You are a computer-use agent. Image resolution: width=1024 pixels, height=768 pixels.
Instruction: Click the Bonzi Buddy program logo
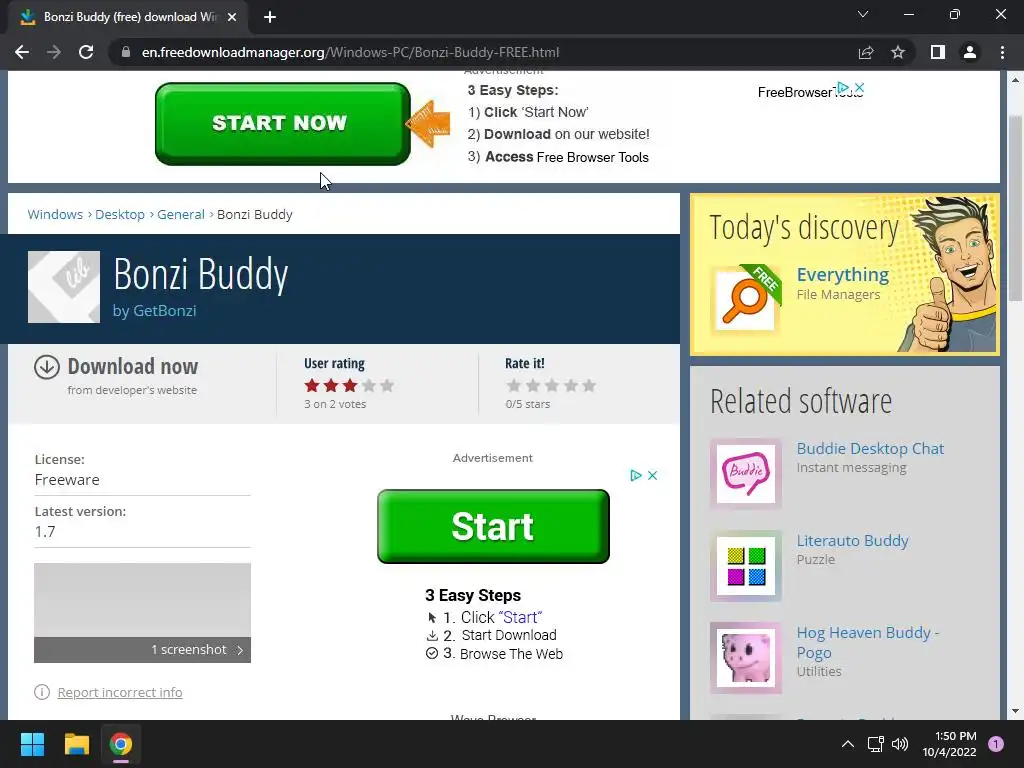pyautogui.click(x=64, y=287)
